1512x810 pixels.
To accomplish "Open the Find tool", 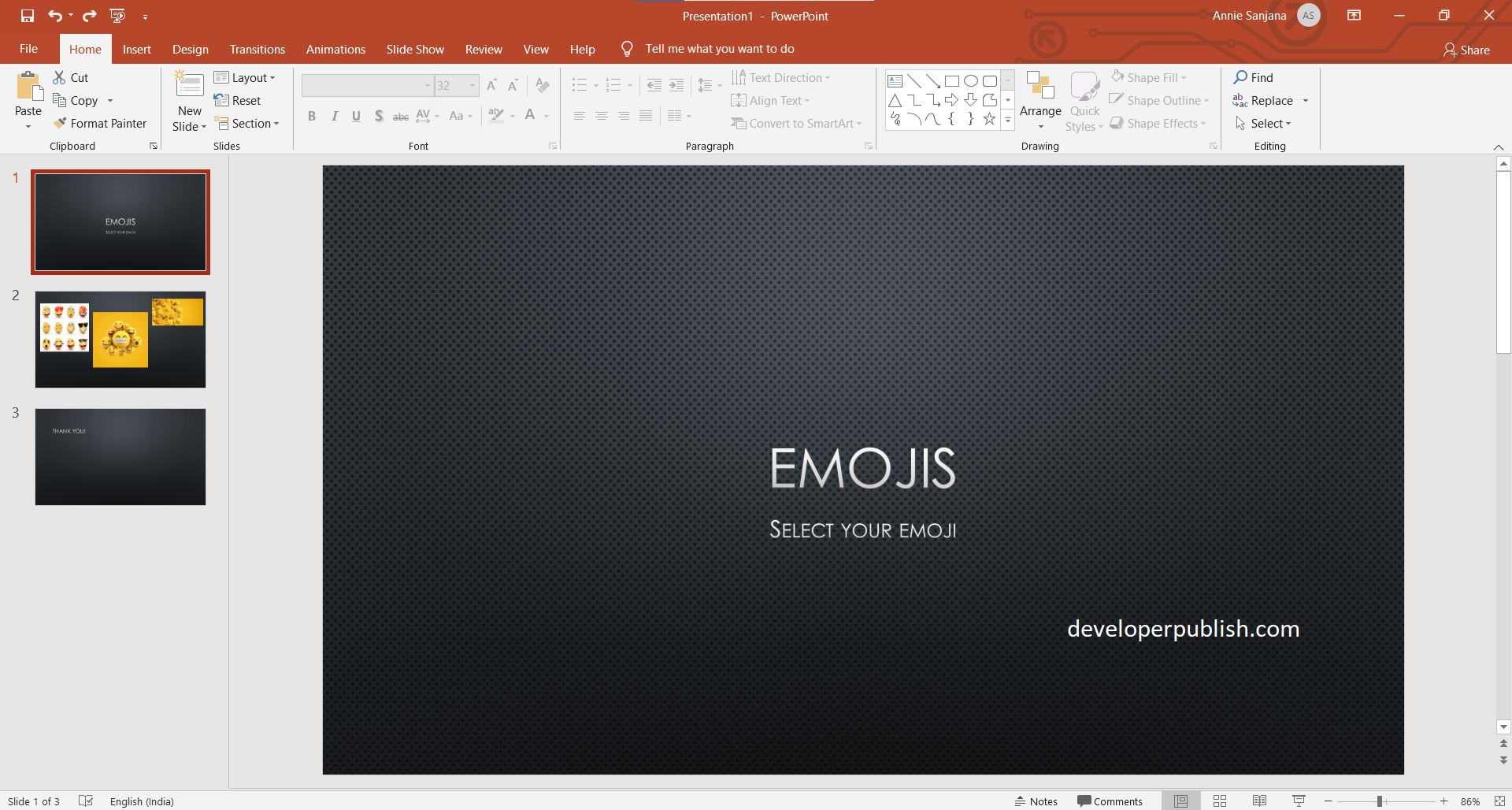I will click(1255, 77).
